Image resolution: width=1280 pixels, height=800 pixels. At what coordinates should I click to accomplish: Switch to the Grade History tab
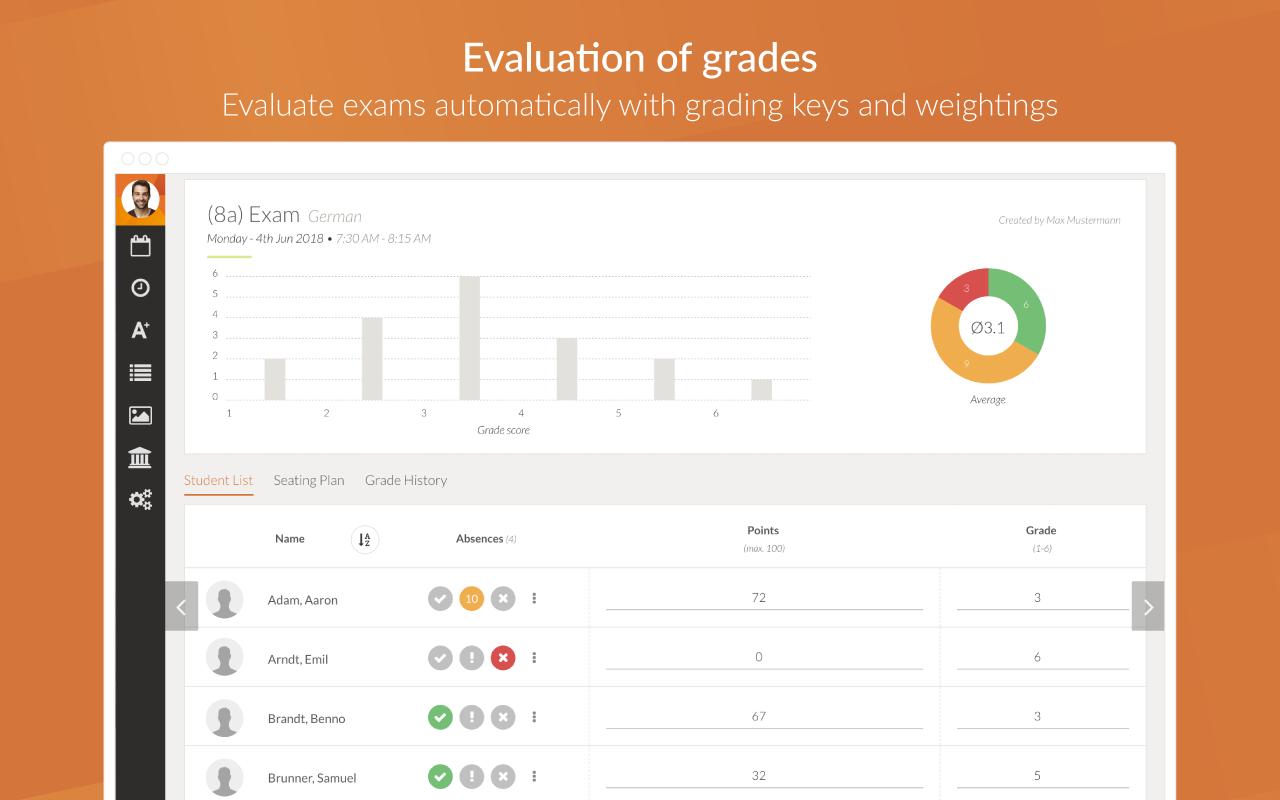(x=406, y=480)
